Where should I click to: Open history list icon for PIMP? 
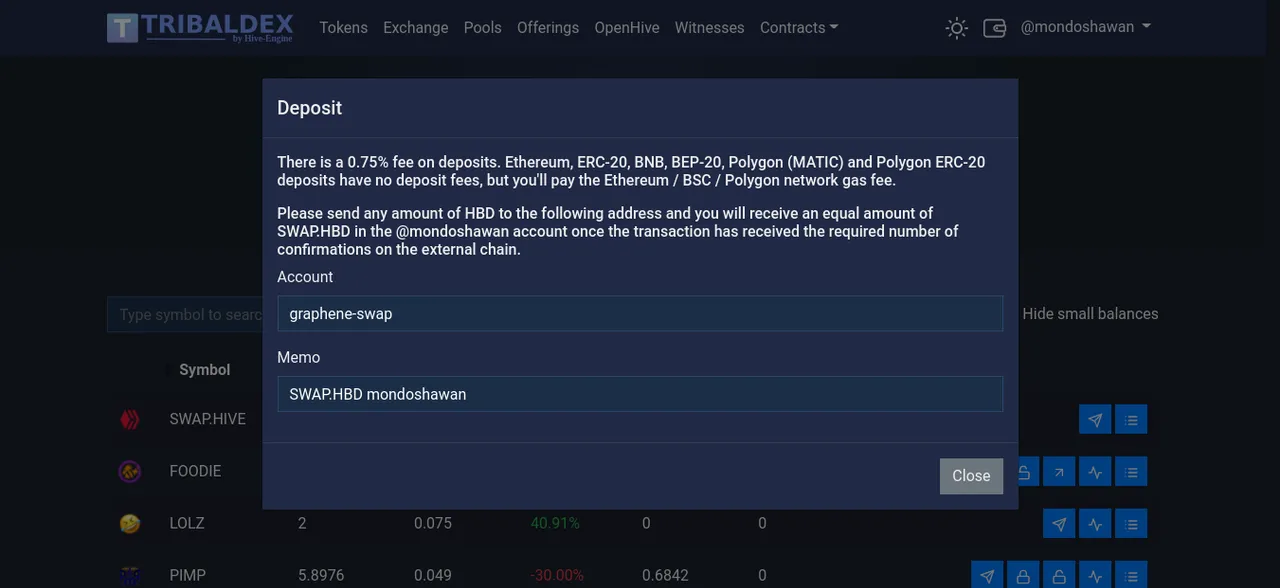click(x=1131, y=575)
